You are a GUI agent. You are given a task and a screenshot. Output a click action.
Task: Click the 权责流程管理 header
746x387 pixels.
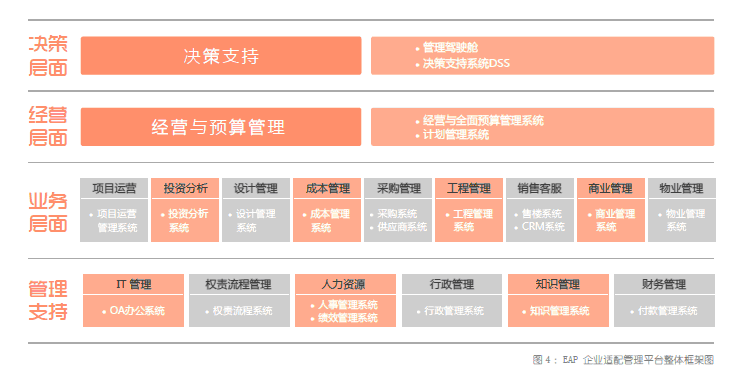pos(239,284)
